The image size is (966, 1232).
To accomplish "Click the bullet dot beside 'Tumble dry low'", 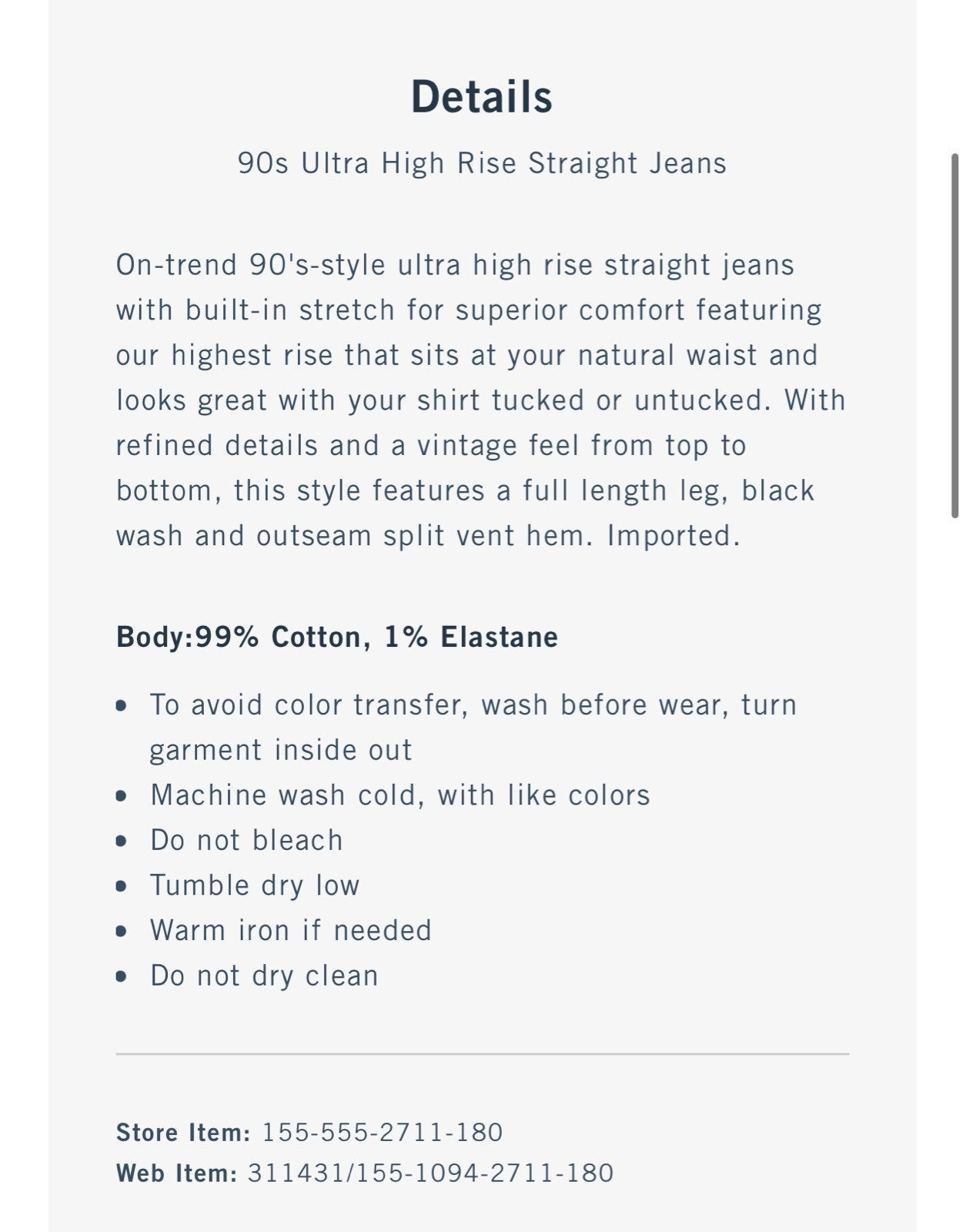I will pyautogui.click(x=121, y=886).
